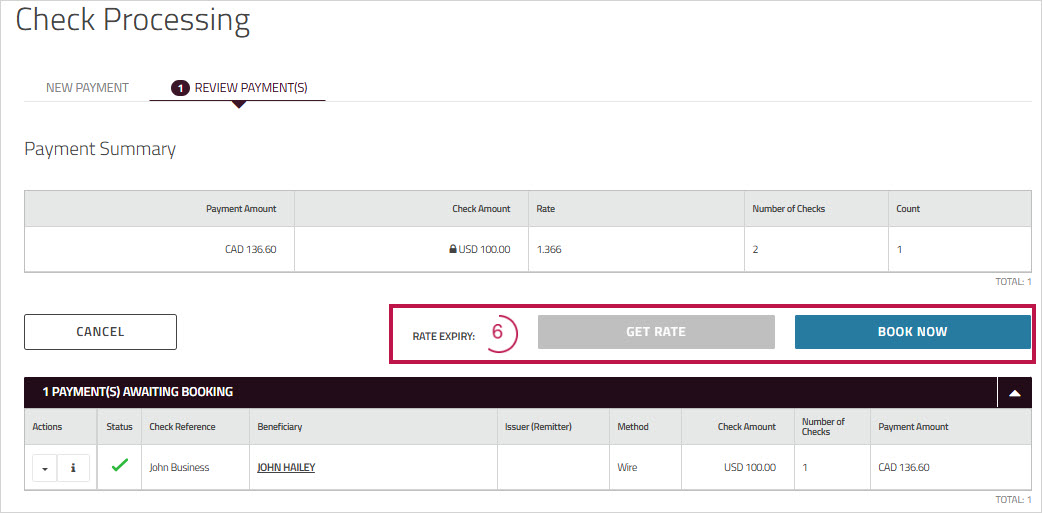This screenshot has height=513, width=1042.
Task: Click the Rate column header
Action: pos(546,209)
